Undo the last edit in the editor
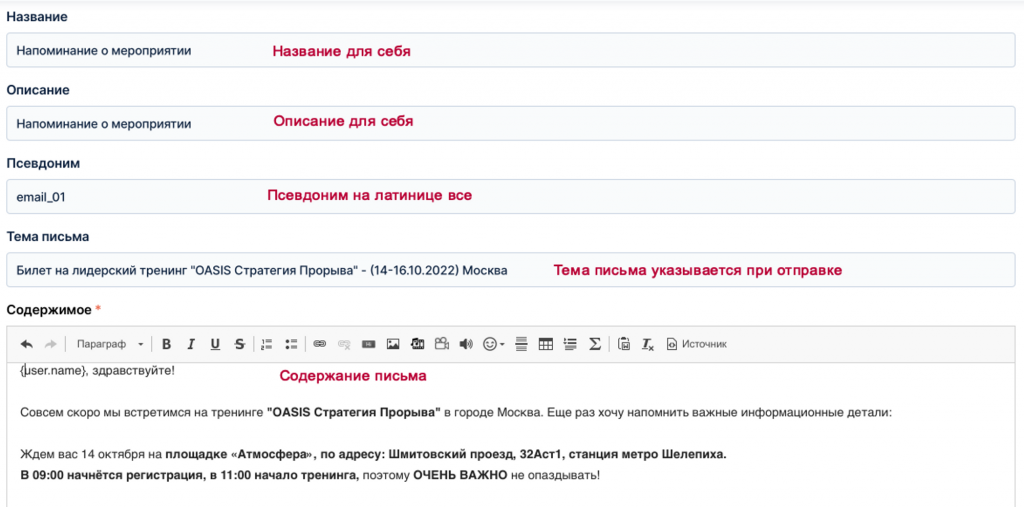1024x507 pixels. coord(27,344)
